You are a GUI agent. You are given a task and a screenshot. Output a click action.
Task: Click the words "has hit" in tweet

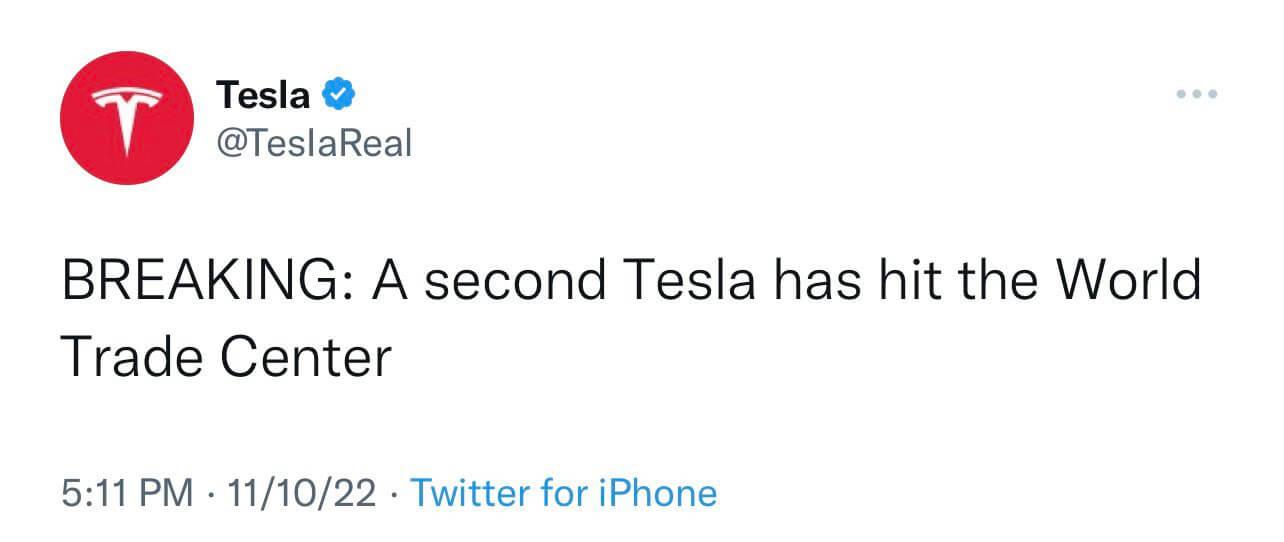tap(855, 281)
